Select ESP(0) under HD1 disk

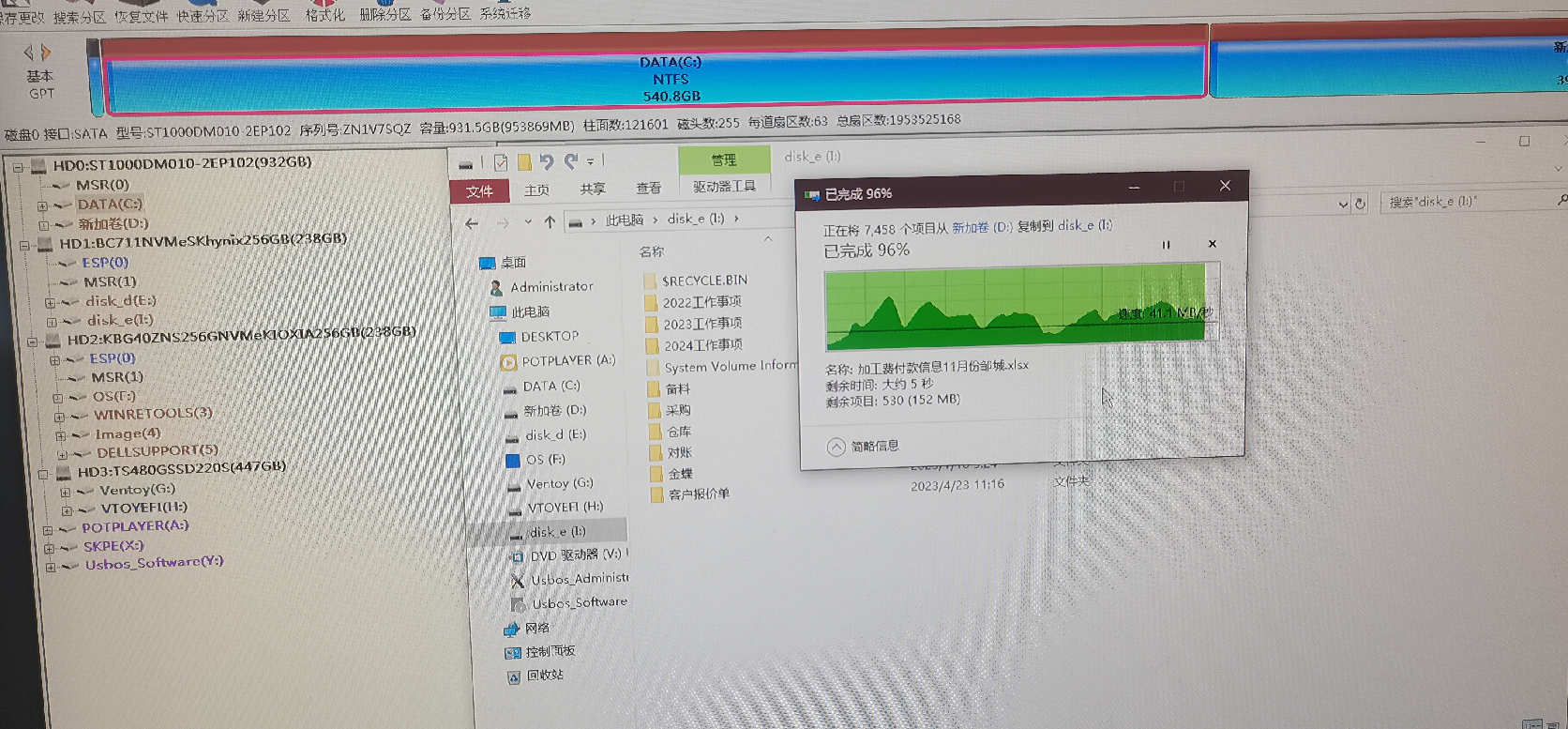[105, 263]
